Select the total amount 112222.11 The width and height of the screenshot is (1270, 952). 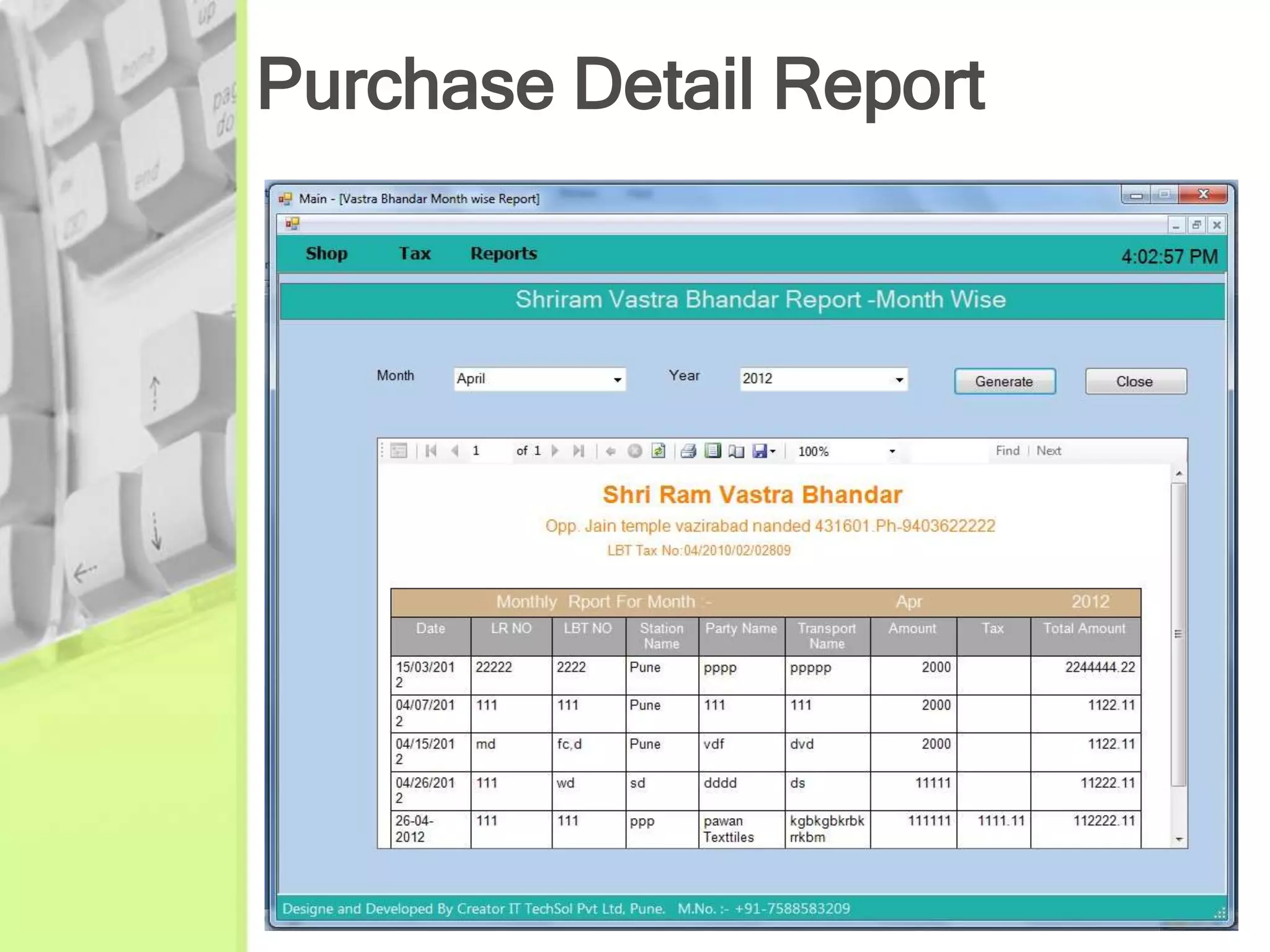coord(1085,829)
